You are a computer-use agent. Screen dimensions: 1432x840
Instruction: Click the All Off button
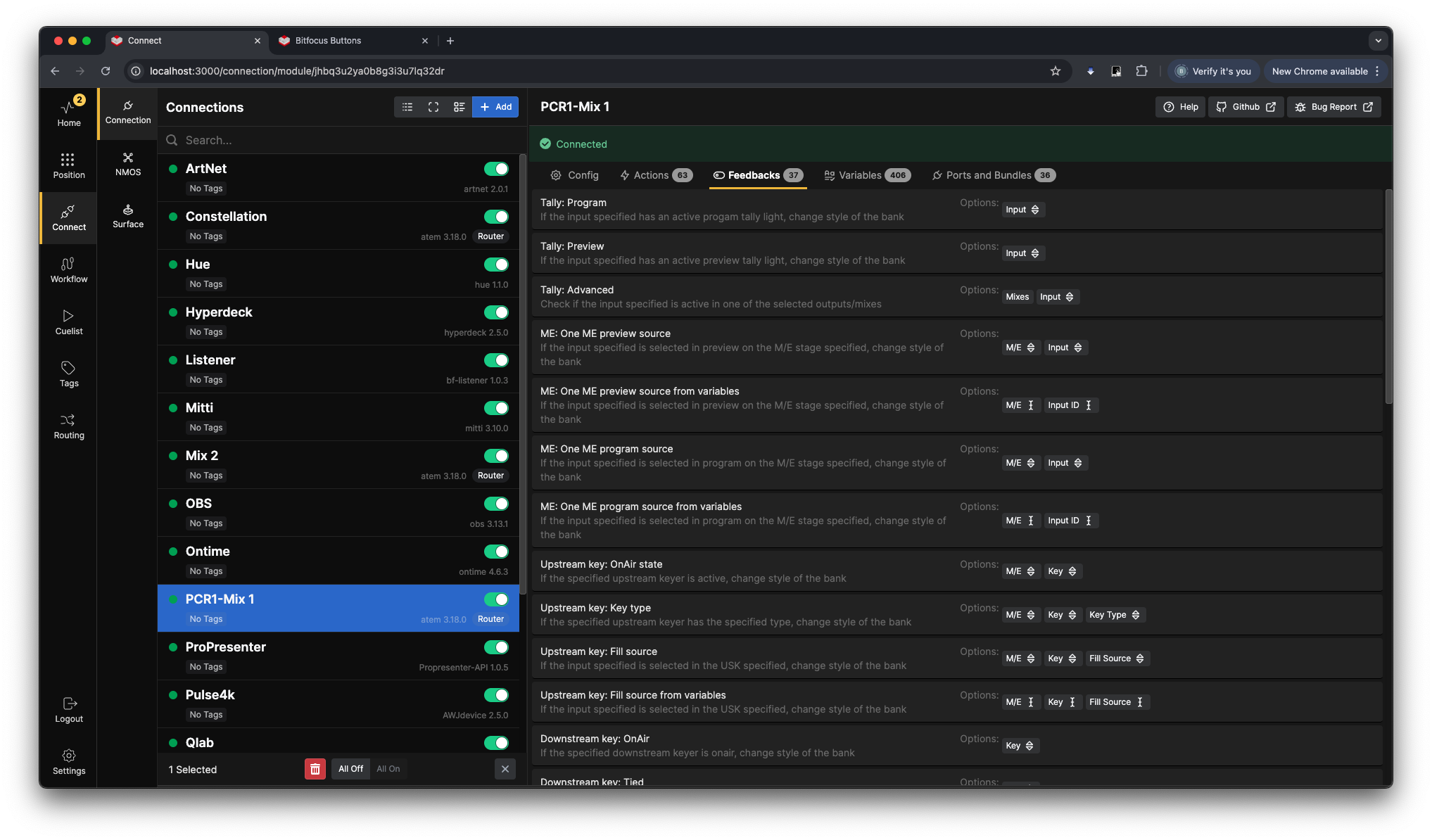pyautogui.click(x=350, y=769)
